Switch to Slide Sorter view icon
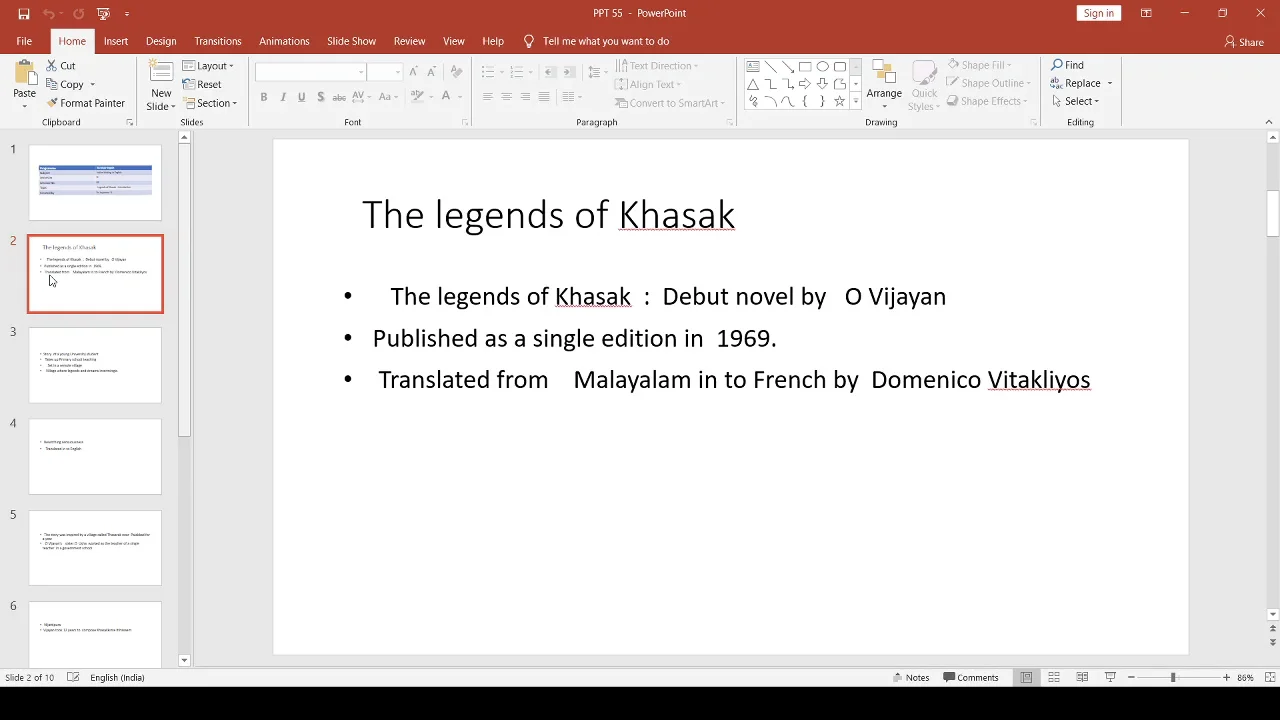This screenshot has height=720, width=1280. coord(1054,678)
